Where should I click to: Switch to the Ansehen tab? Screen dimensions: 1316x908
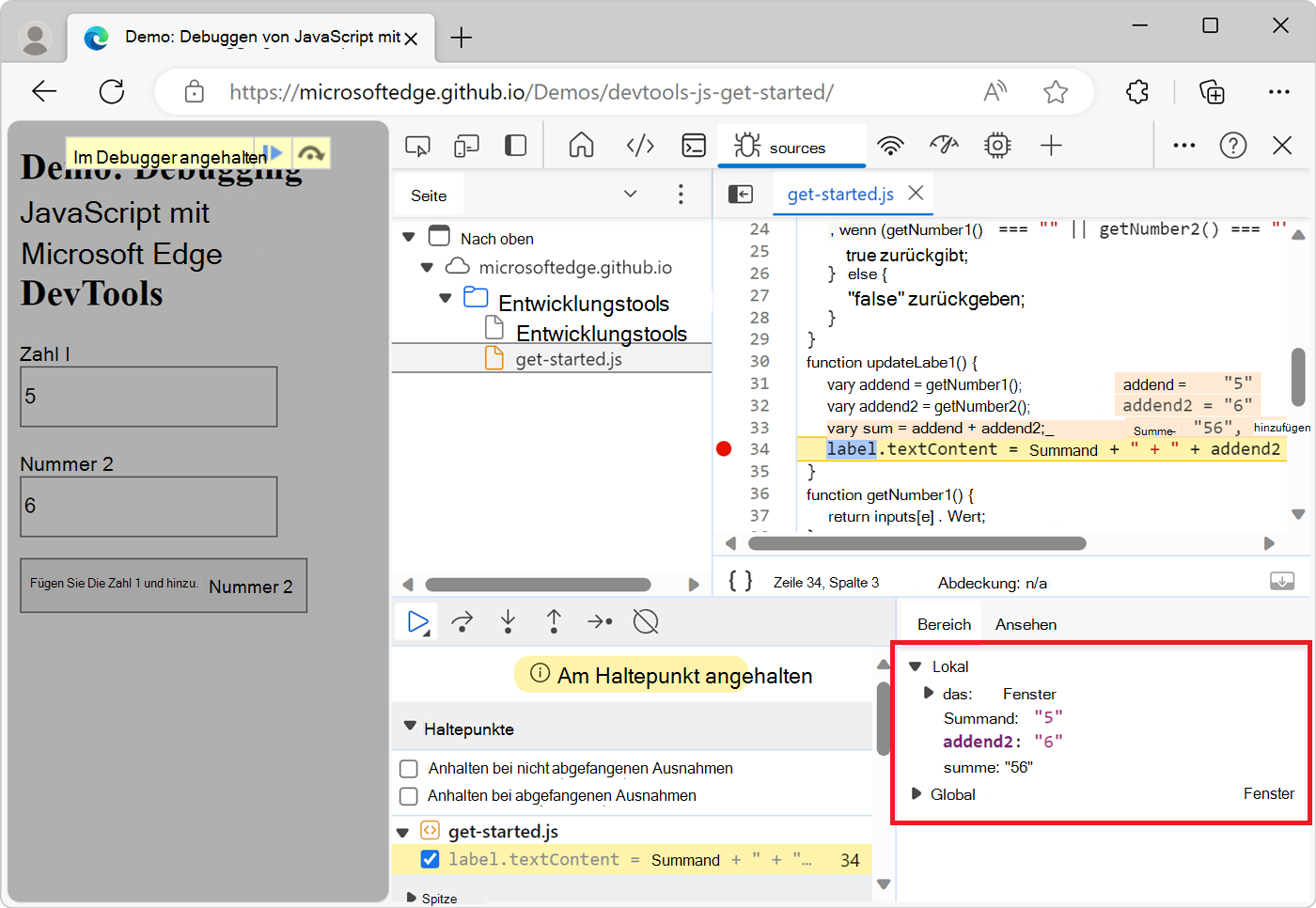coord(1026,624)
